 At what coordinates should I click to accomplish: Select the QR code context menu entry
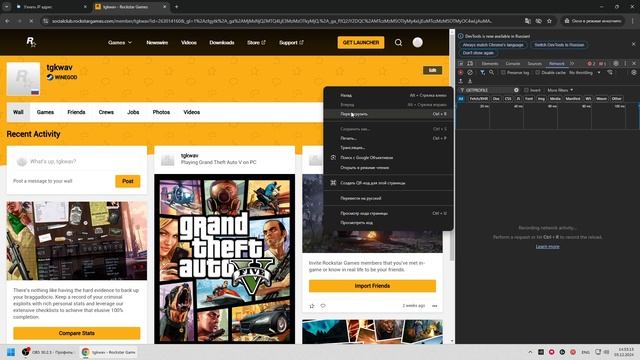[x=388, y=183]
